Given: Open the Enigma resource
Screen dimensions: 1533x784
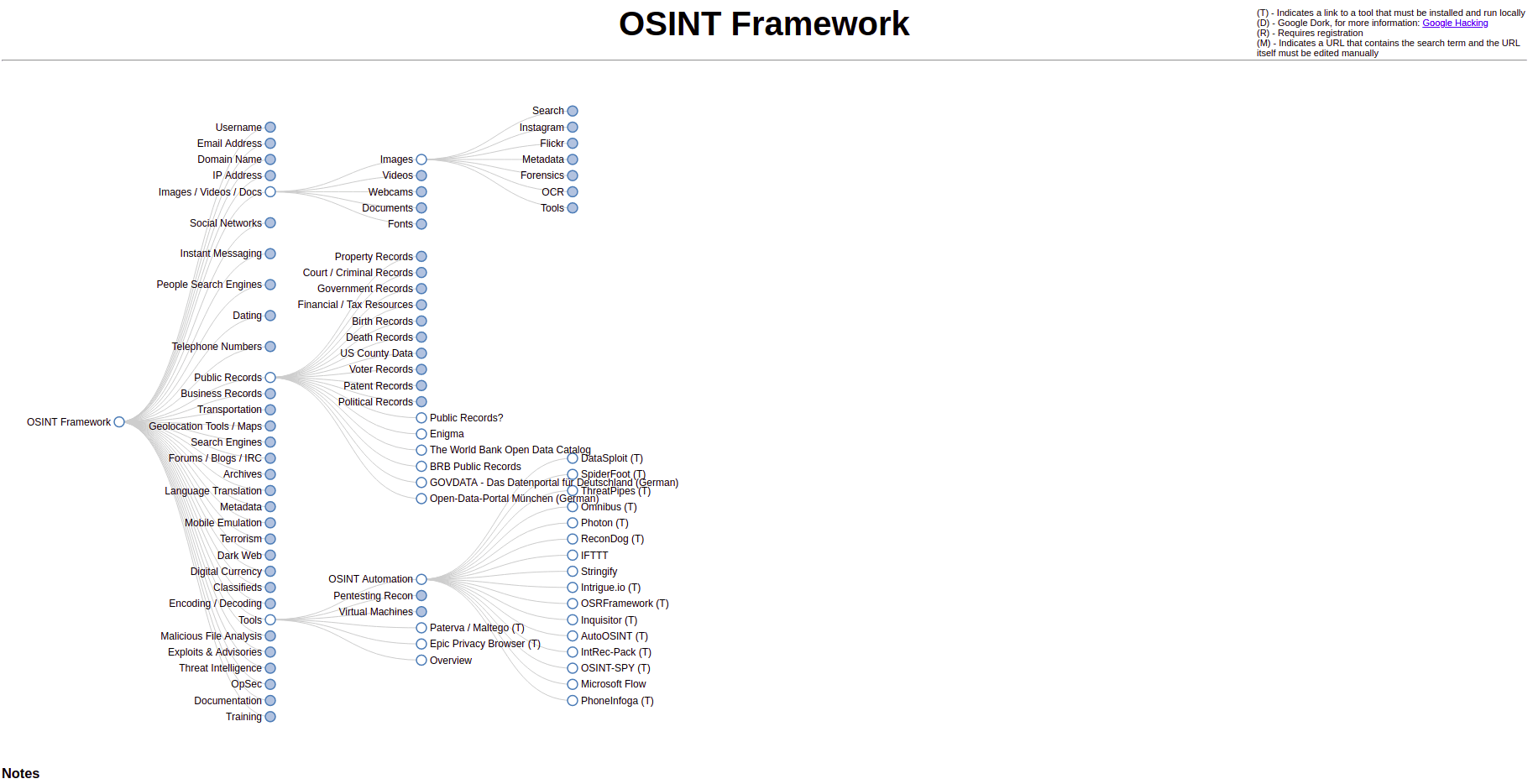Looking at the screenshot, I should (x=446, y=434).
